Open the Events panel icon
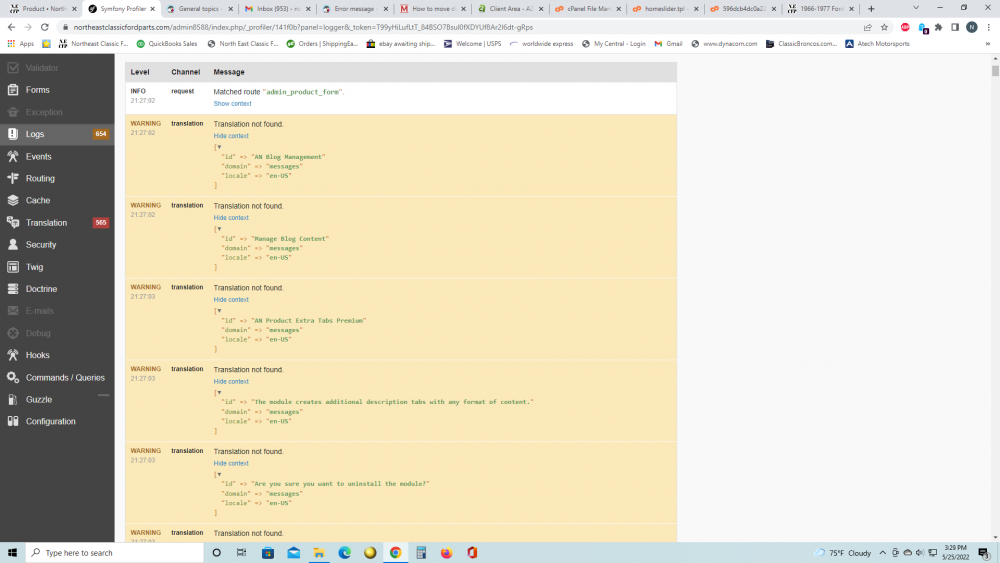Viewport: 1000px width, 563px height. click(x=13, y=156)
